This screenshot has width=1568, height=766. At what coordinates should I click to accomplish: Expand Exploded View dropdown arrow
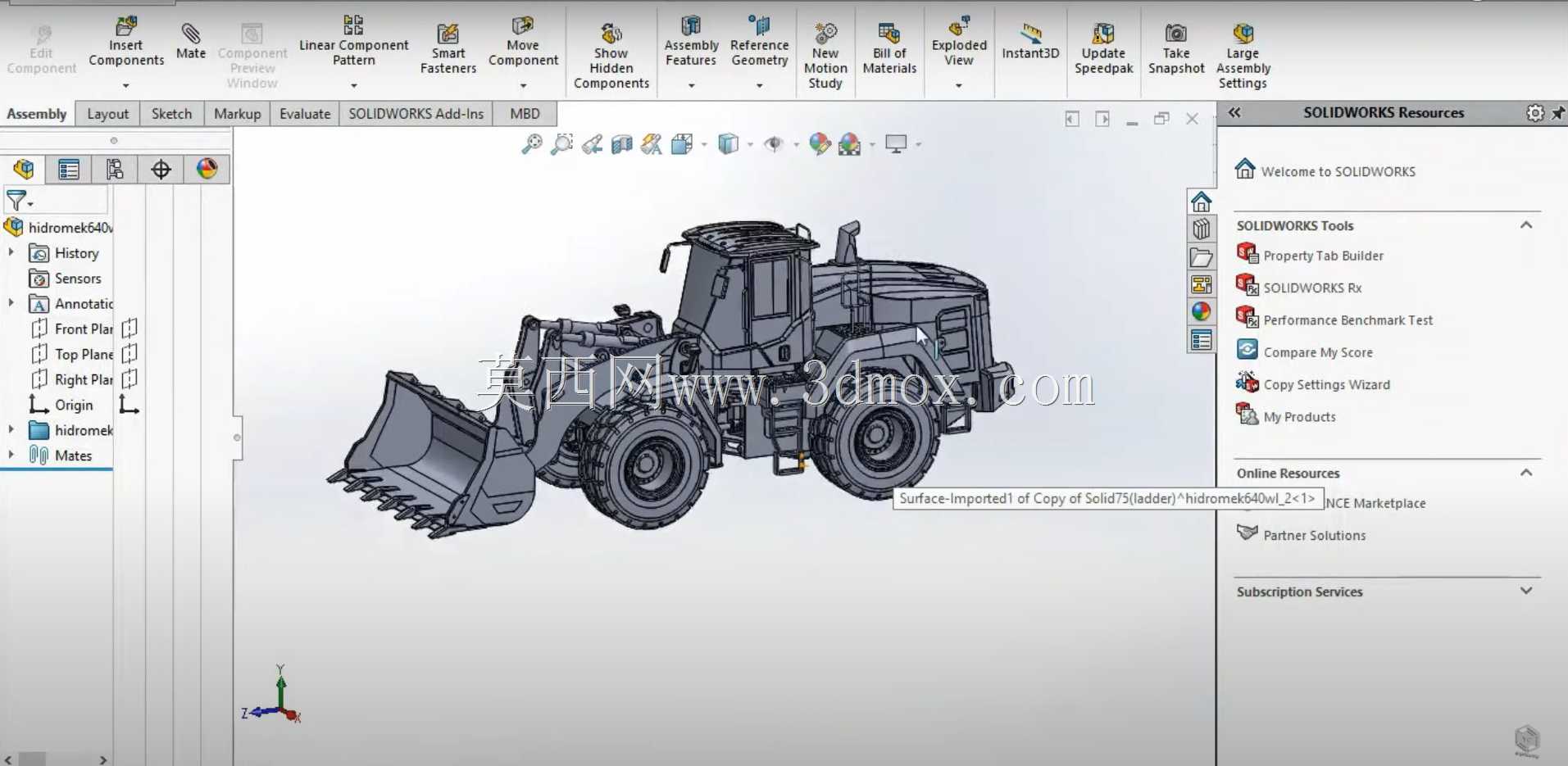[959, 85]
